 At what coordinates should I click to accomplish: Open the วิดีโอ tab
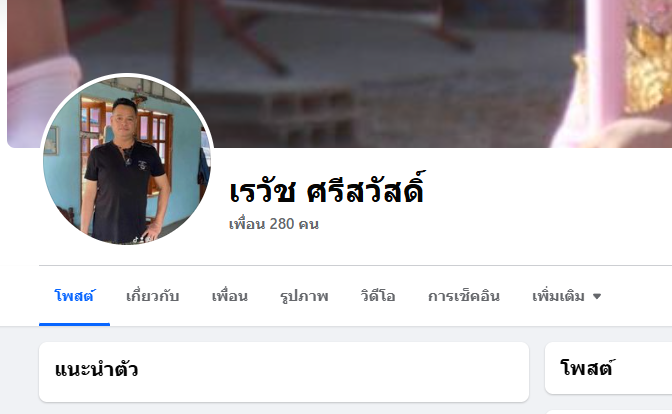[x=378, y=296]
